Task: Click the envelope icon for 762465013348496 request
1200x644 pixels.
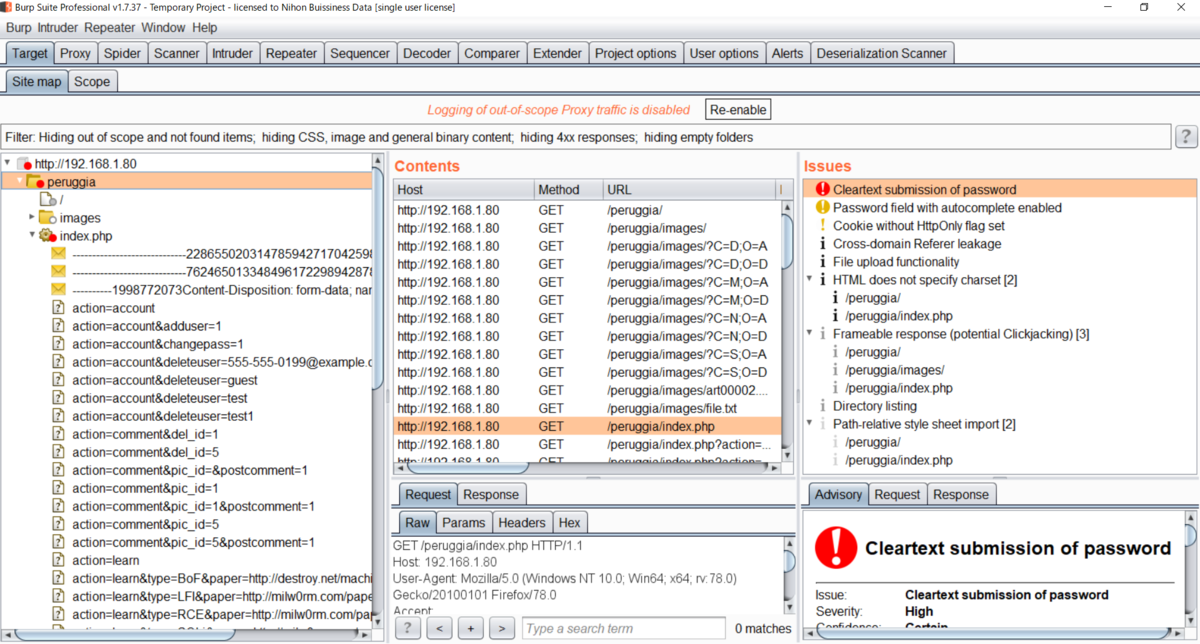Action: (58, 272)
